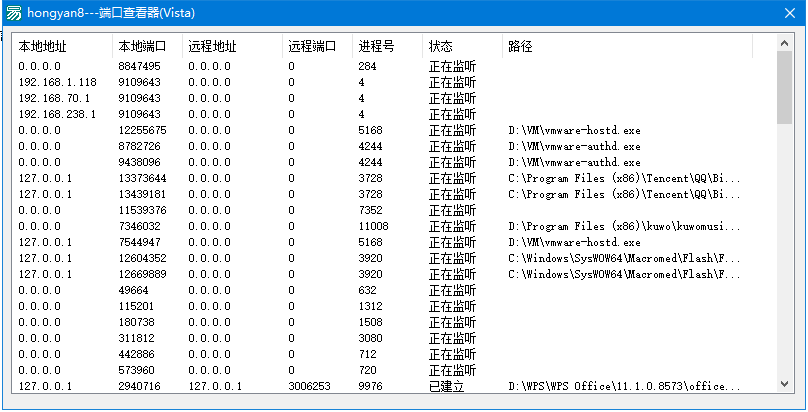
Task: Click the app icon in title bar
Action: coord(14,13)
